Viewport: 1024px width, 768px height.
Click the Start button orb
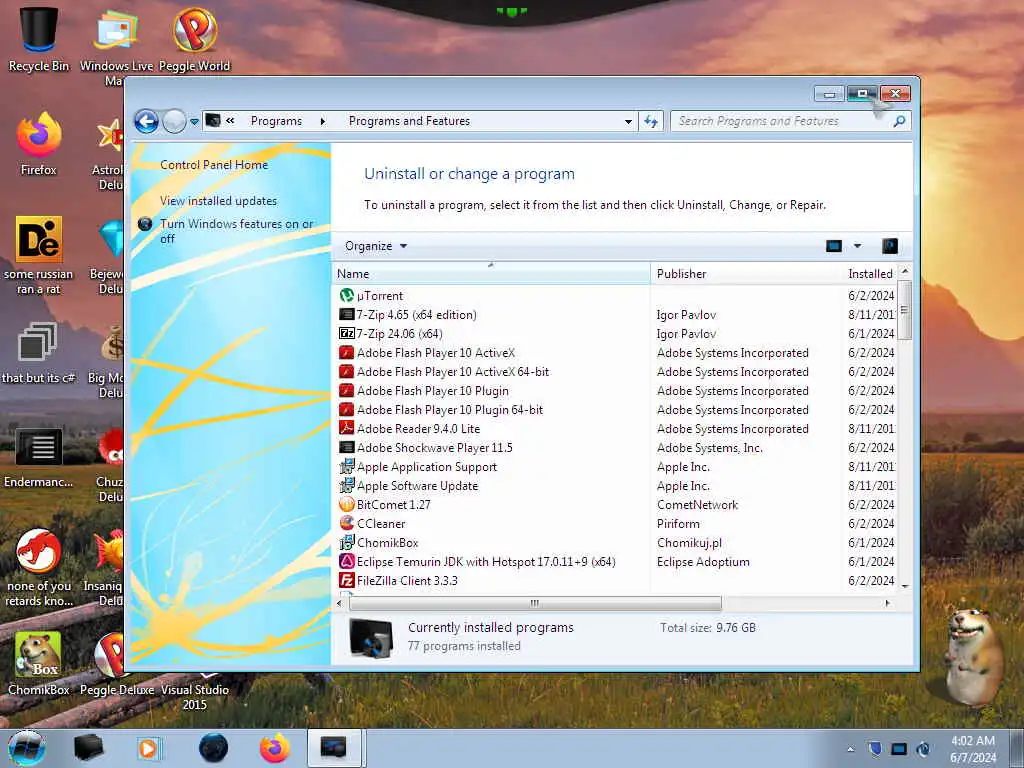27,748
